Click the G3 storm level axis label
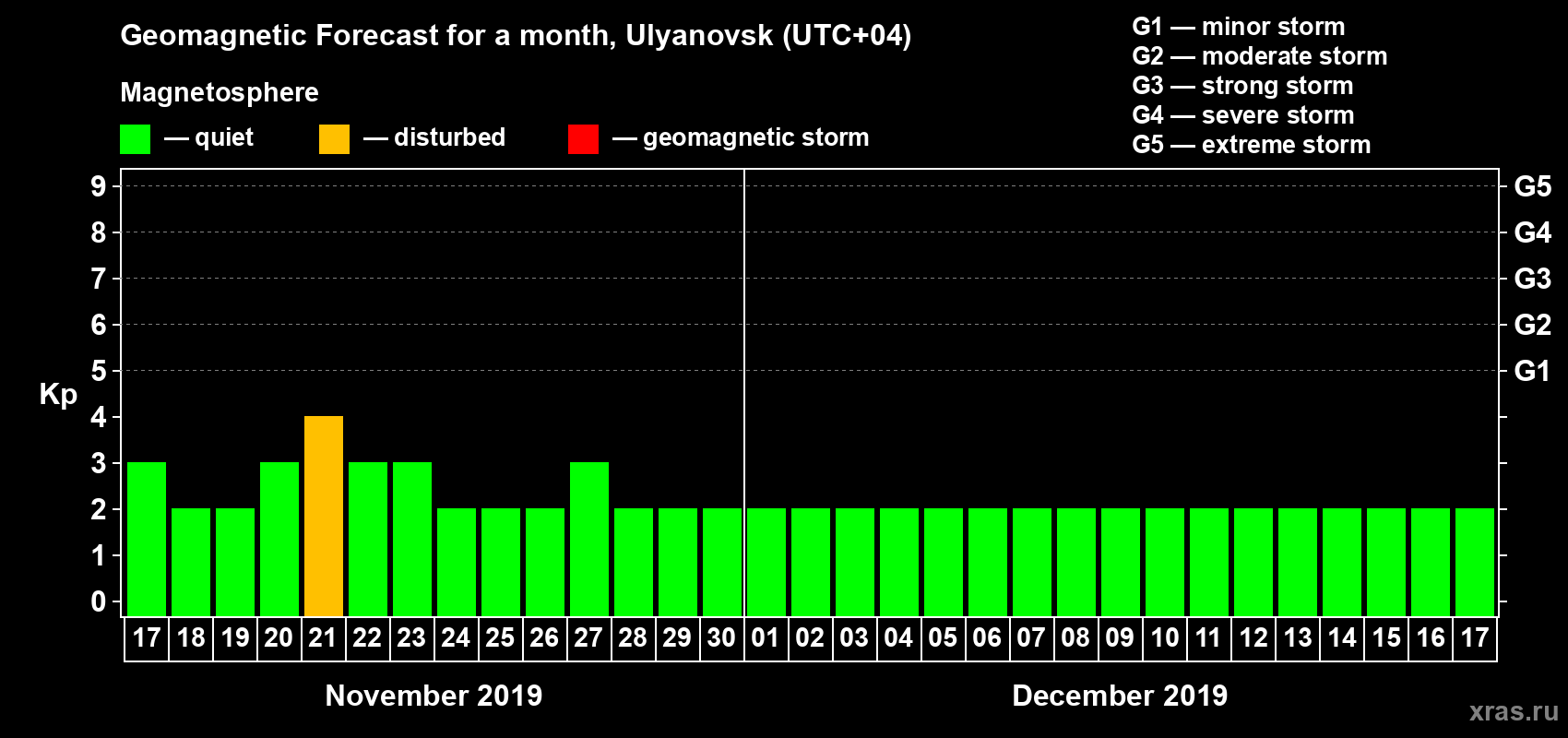This screenshot has width=1568, height=738. (x=1532, y=279)
